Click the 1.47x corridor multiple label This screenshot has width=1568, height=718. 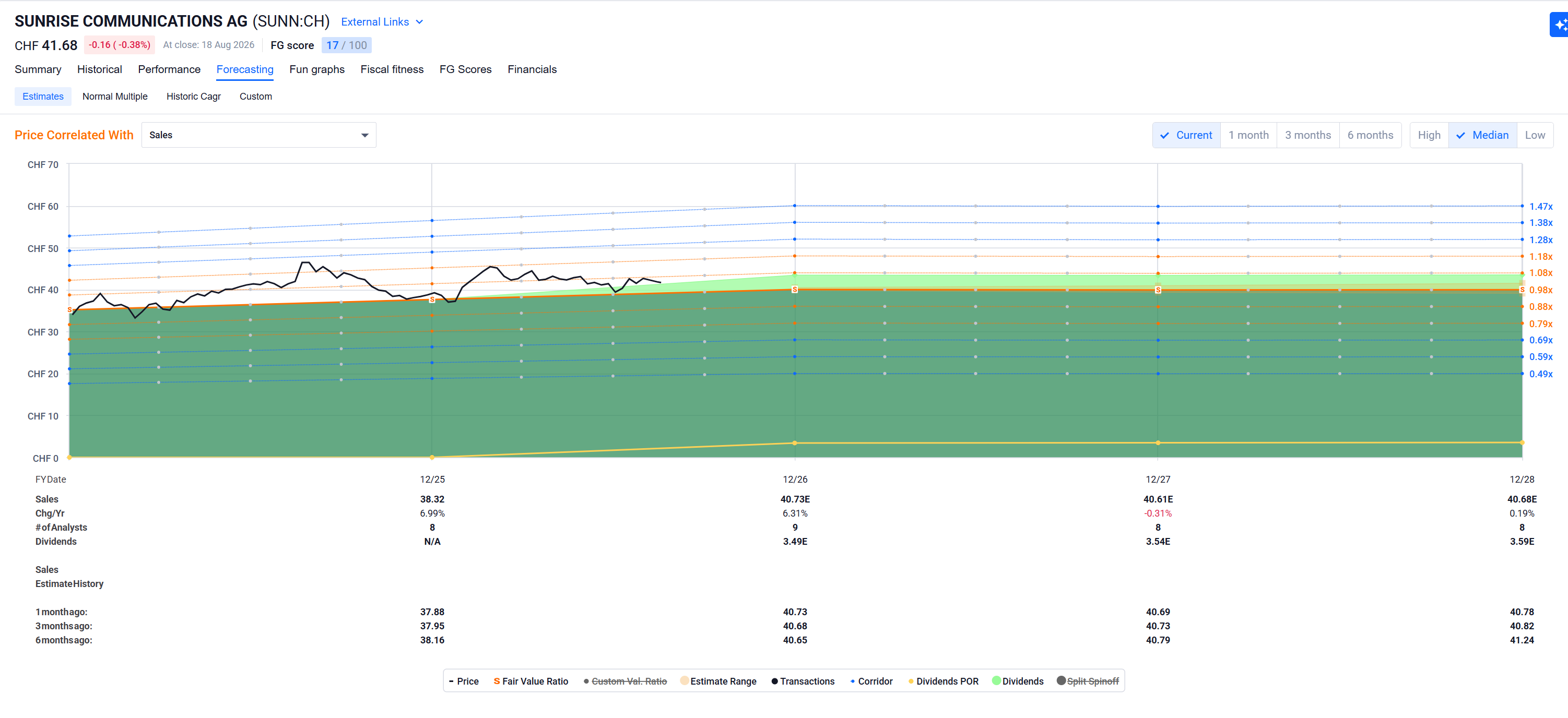click(1541, 207)
